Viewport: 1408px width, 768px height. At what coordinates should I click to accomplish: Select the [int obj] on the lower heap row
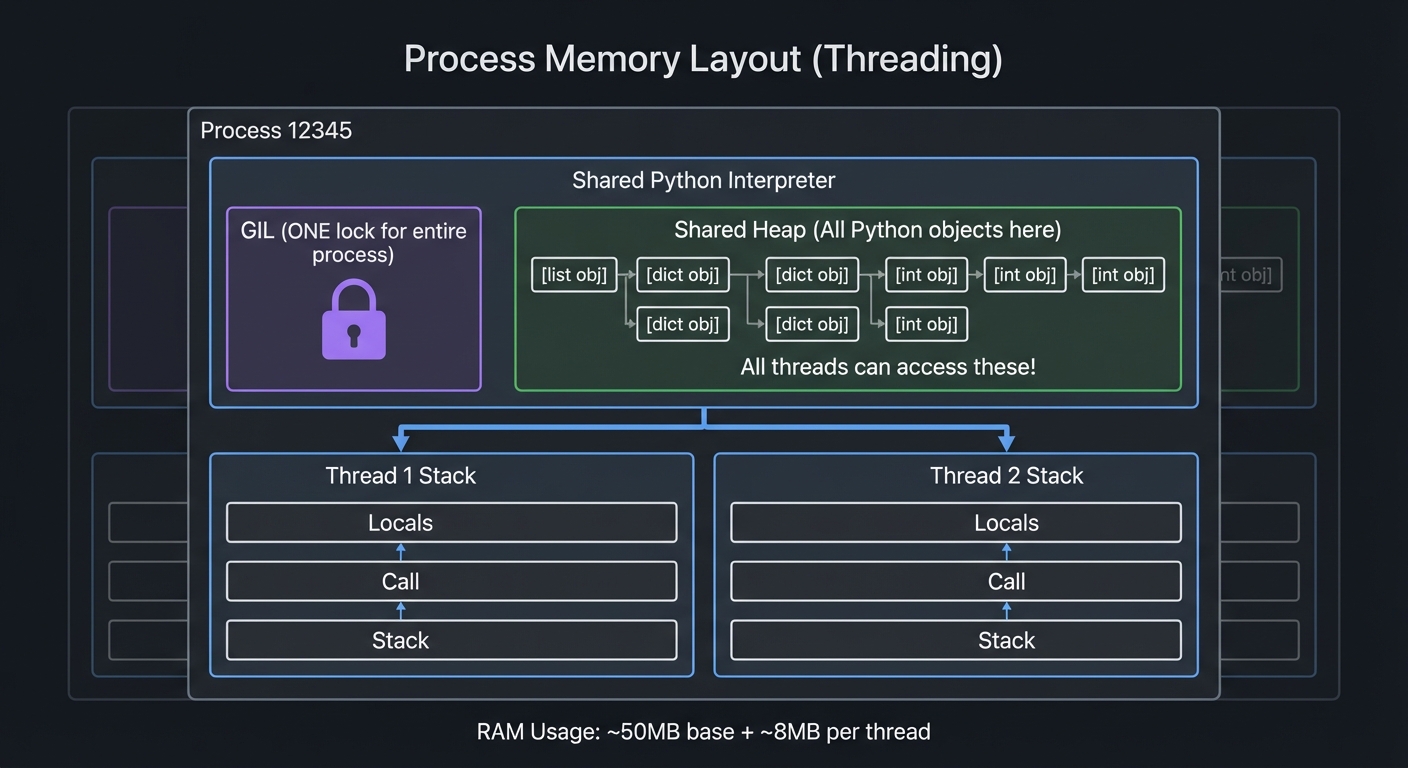[x=926, y=324]
